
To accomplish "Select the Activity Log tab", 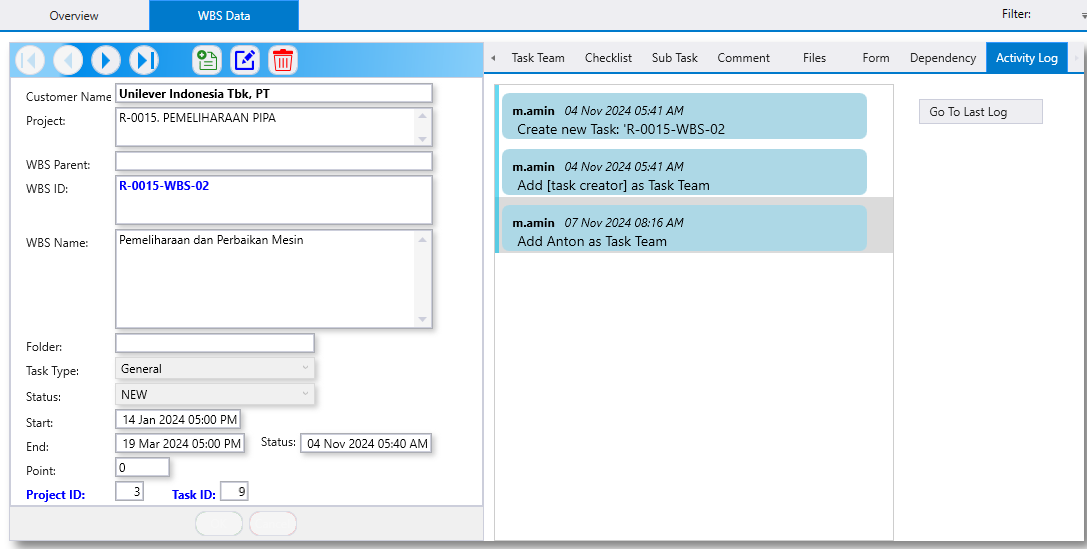I will (1027, 58).
